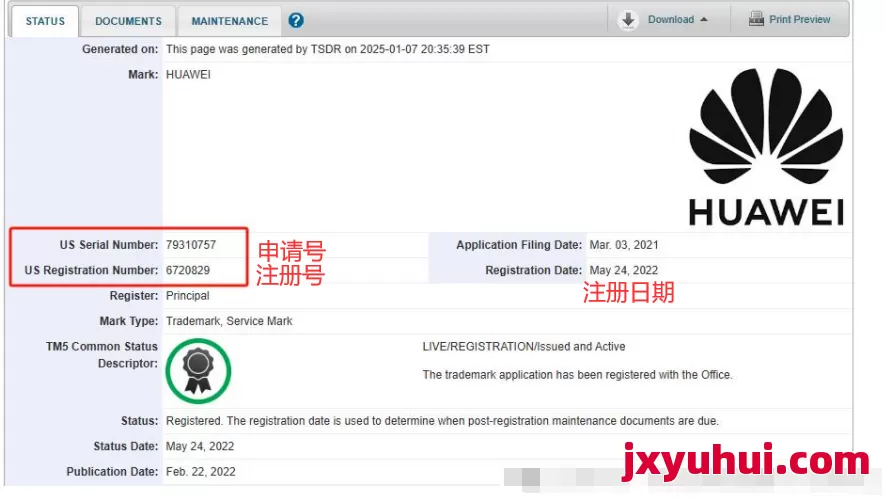Click the blue help question mark icon

coord(296,20)
